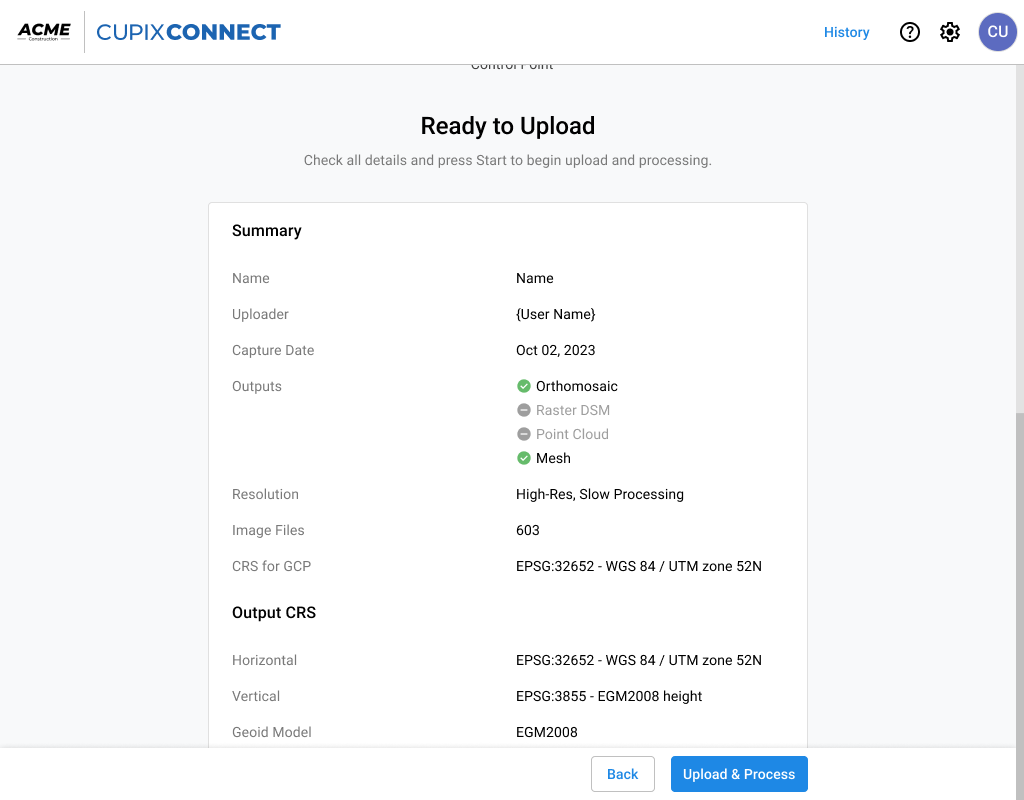Click the green check next to Orthomosaic
The height and width of the screenshot is (800, 1024).
point(523,386)
